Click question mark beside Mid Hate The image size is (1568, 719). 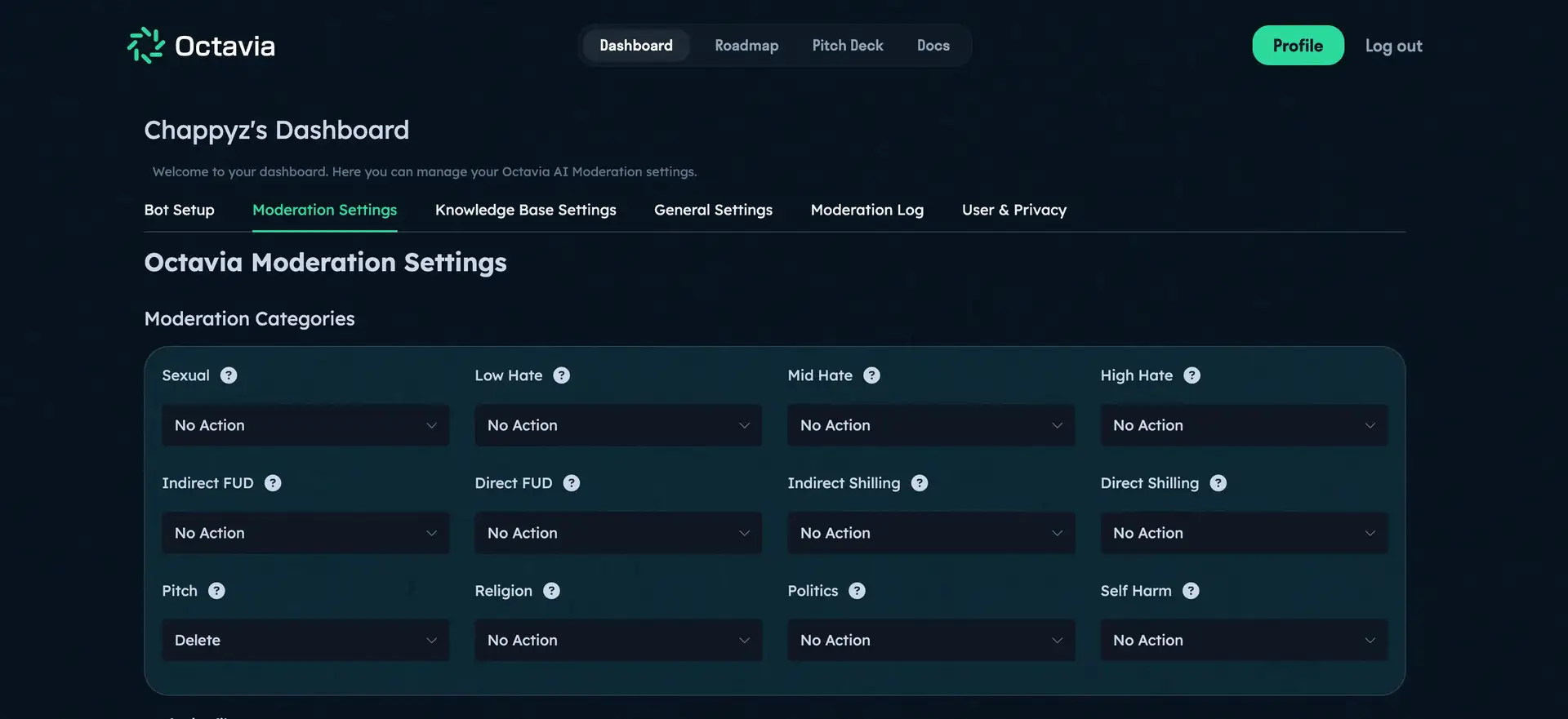(871, 375)
